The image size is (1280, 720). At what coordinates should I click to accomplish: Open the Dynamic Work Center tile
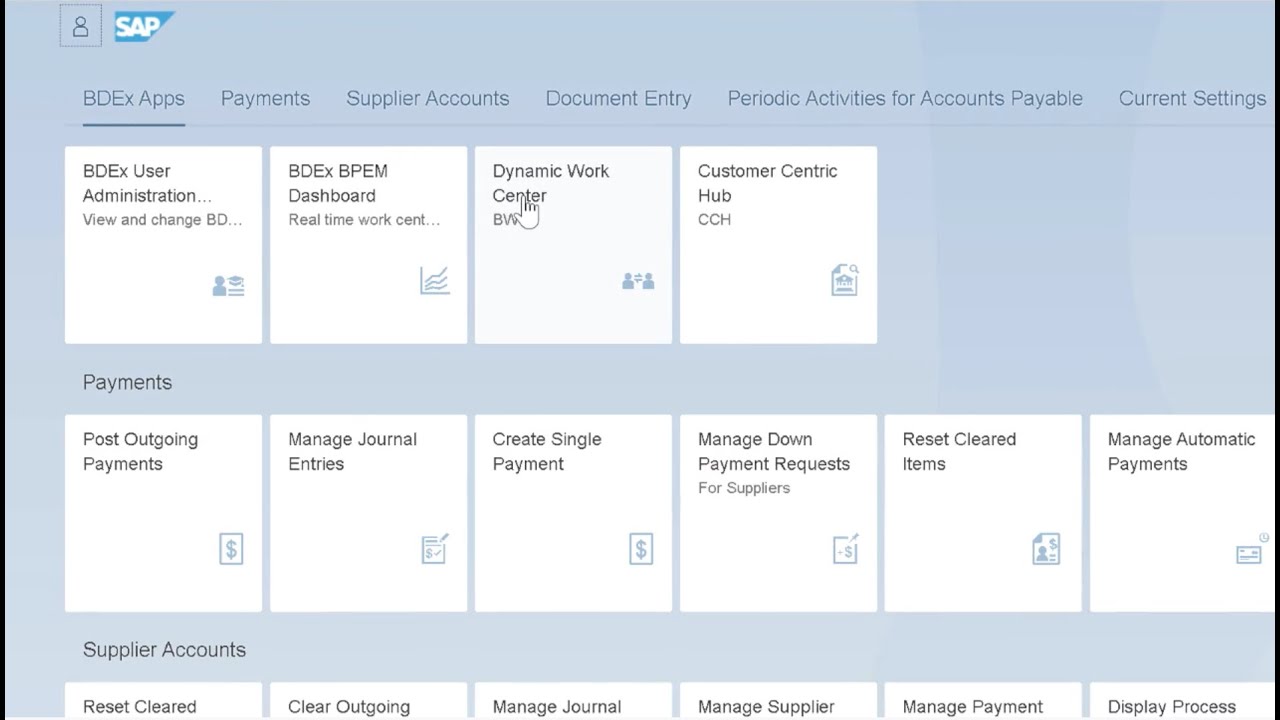coord(573,245)
